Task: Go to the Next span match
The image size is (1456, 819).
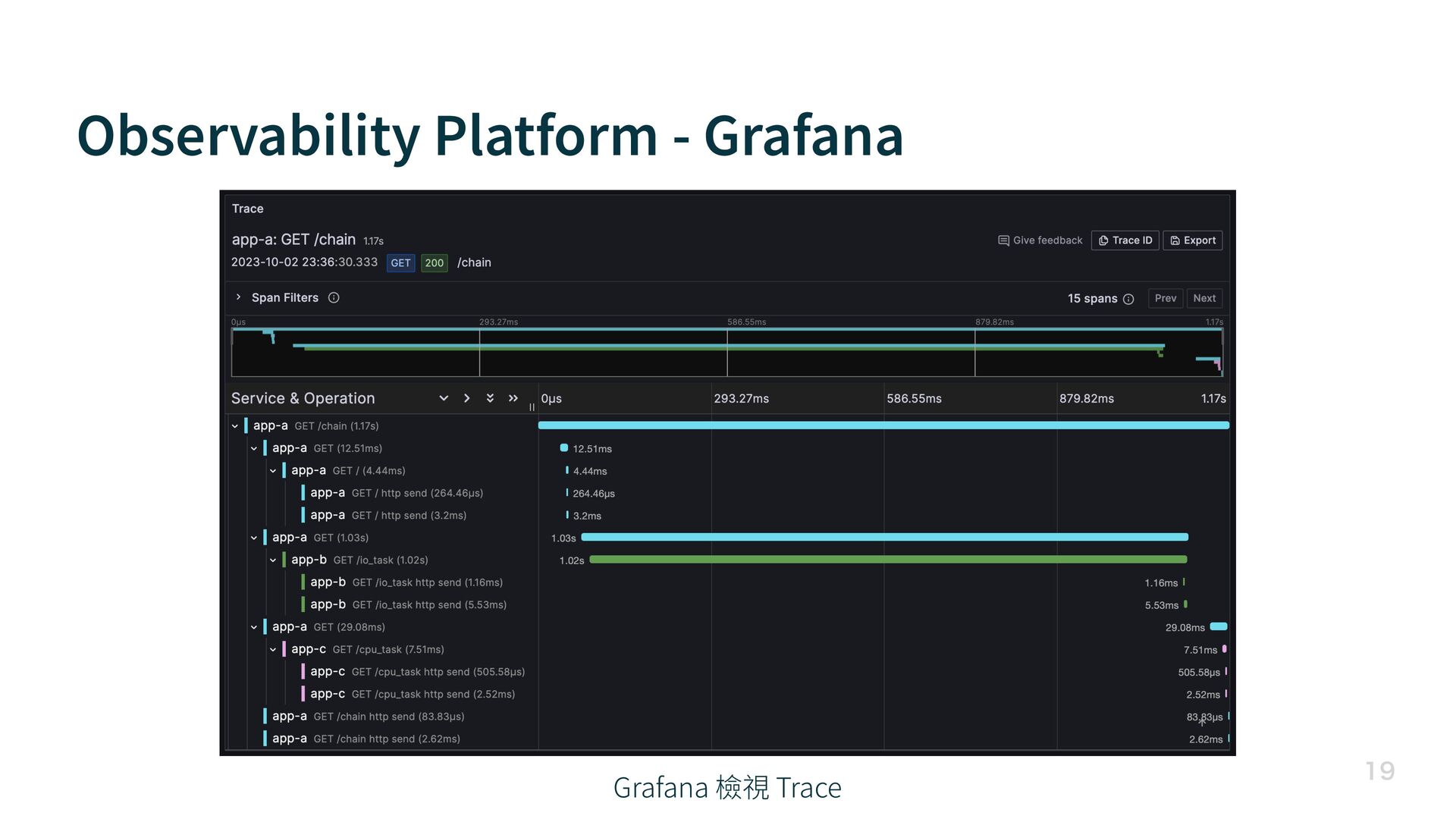Action: click(1203, 298)
